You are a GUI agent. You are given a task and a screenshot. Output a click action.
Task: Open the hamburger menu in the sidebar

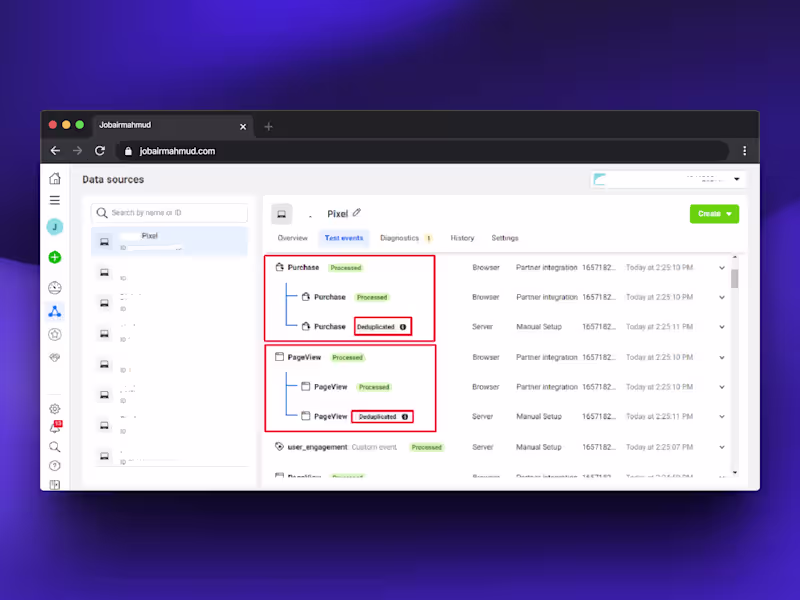point(55,201)
